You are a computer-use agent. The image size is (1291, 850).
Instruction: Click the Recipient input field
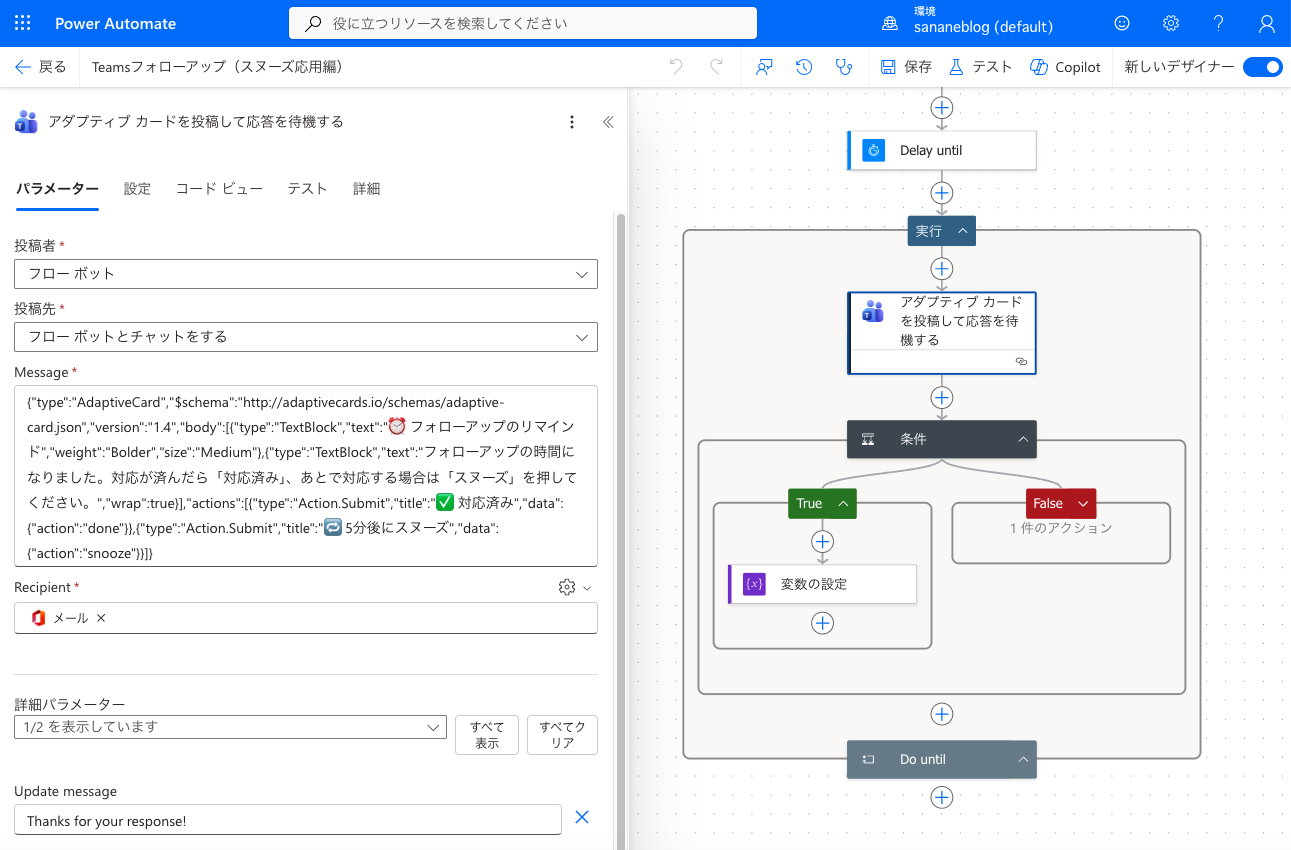click(306, 618)
